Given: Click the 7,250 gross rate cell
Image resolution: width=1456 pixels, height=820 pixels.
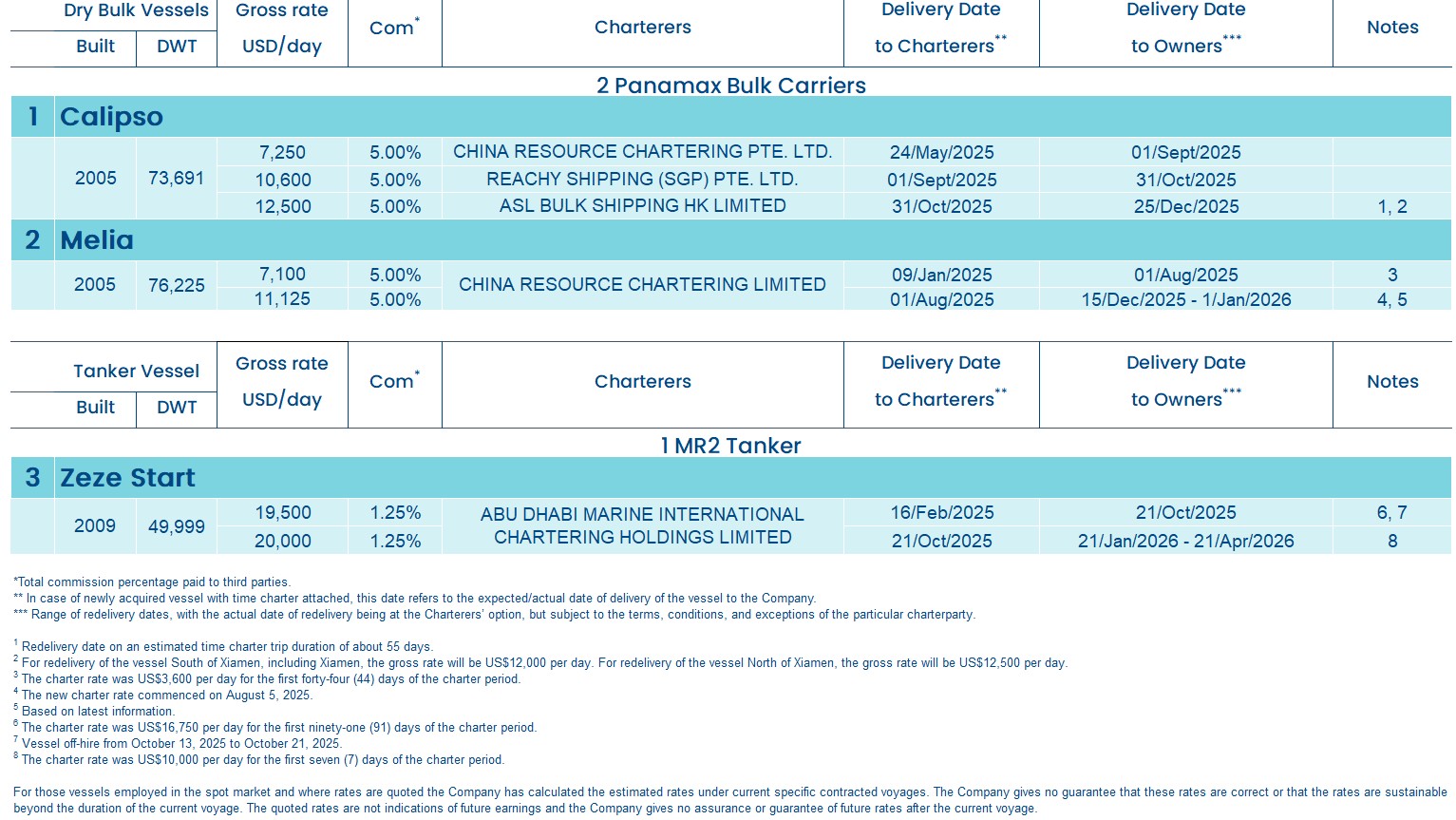Looking at the screenshot, I should click(x=282, y=152).
